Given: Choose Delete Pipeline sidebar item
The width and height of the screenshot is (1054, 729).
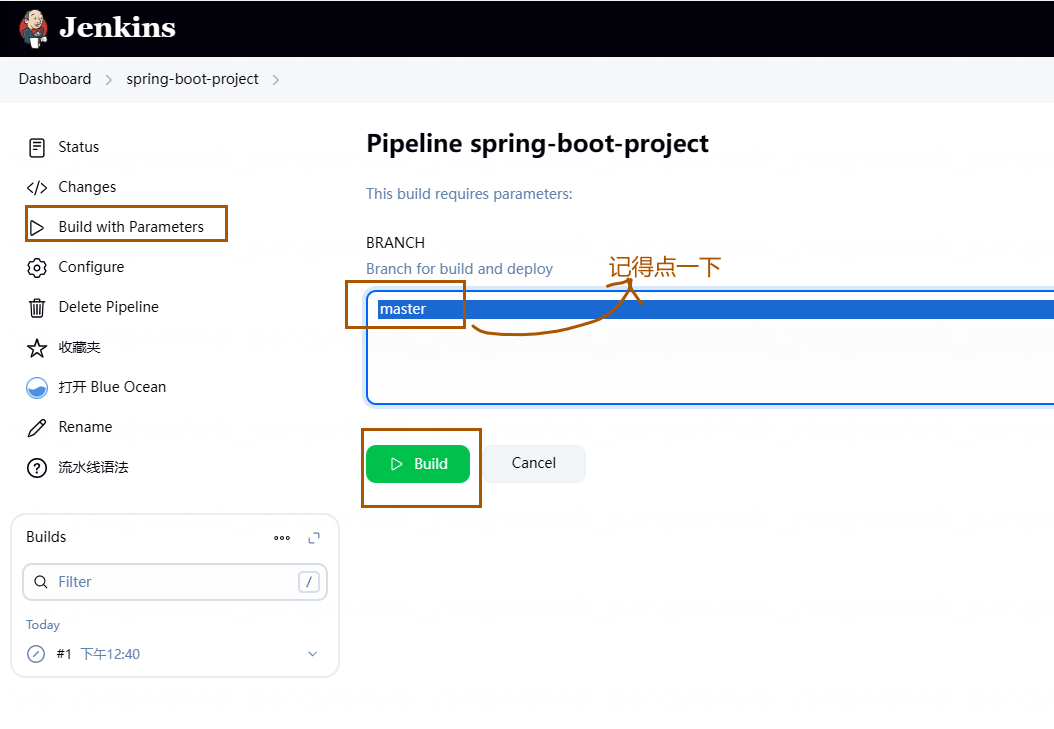Looking at the screenshot, I should pyautogui.click(x=109, y=307).
